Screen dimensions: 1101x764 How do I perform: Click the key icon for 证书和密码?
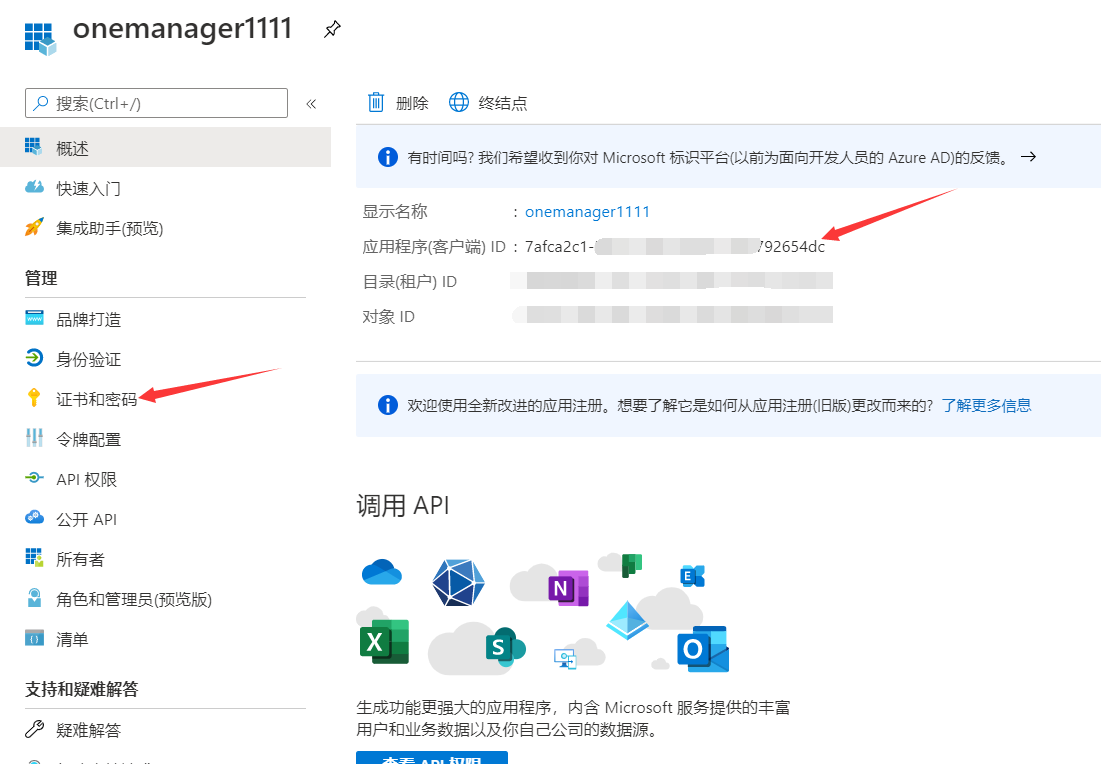[x=35, y=399]
